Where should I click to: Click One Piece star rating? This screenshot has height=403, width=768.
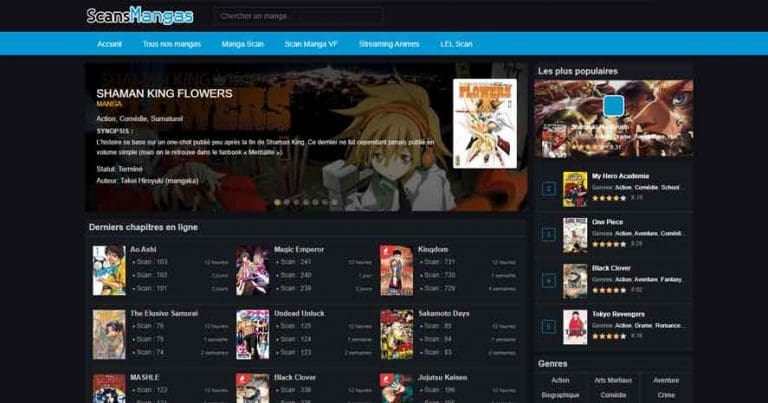(x=609, y=244)
